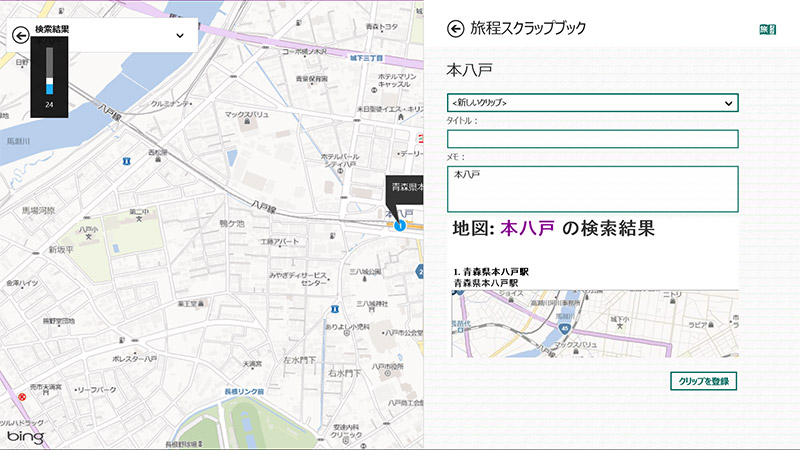Screen dimensions: 800x450
Task: Click the 青森県本八戸 map callout label
Action: point(406,187)
